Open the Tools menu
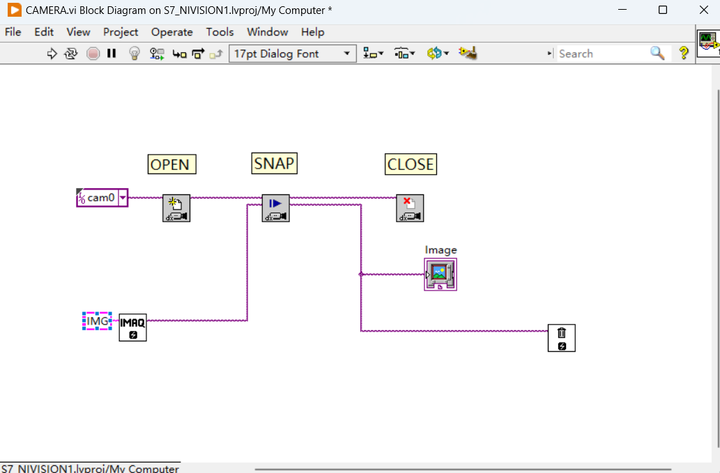 point(219,32)
